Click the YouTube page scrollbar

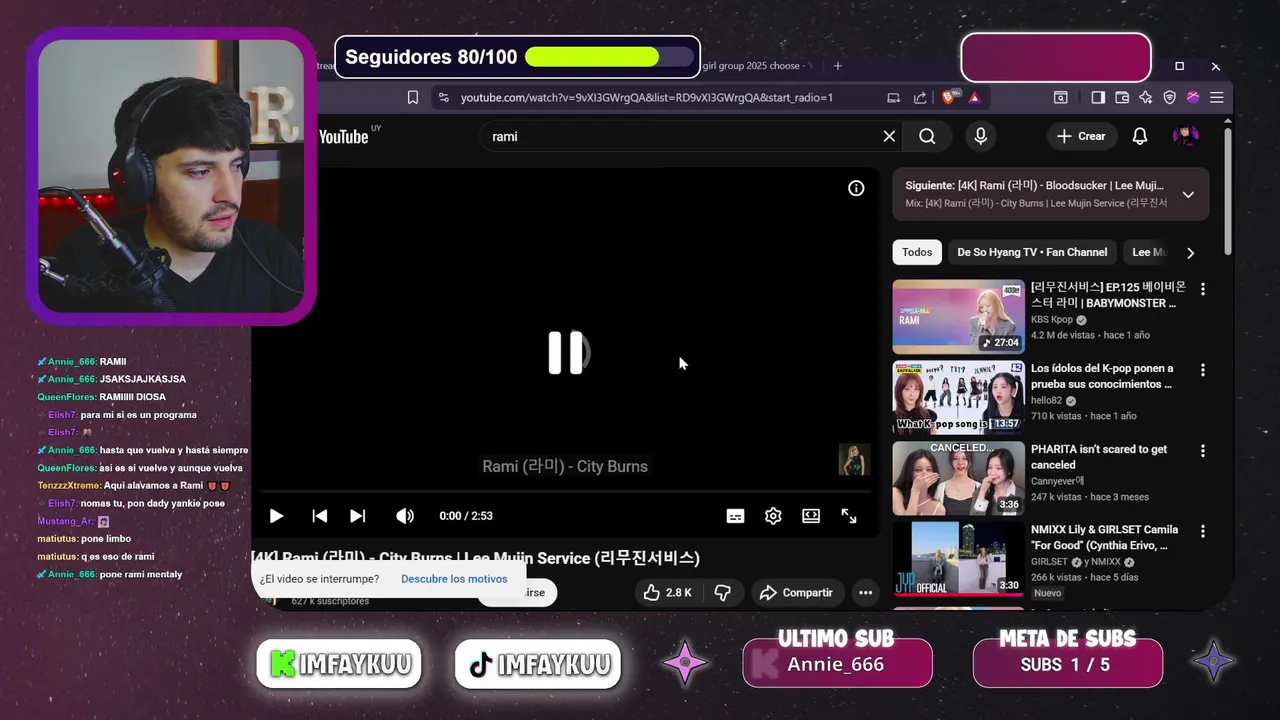(x=1228, y=190)
